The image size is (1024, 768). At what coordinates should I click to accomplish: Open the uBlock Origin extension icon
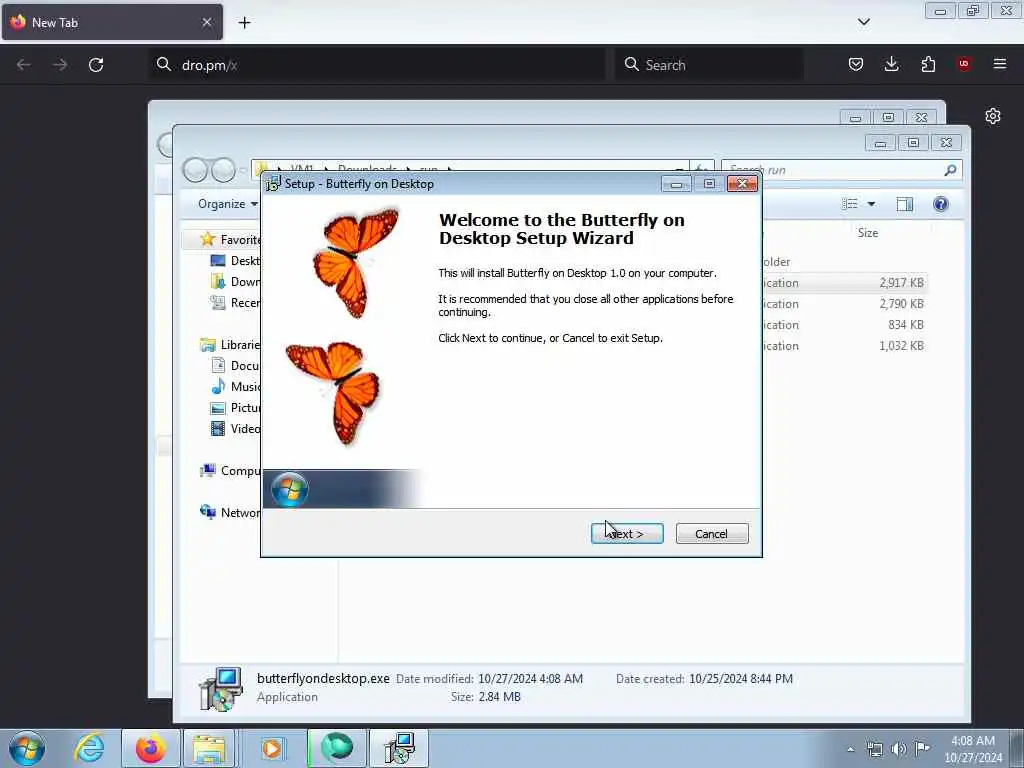963,64
